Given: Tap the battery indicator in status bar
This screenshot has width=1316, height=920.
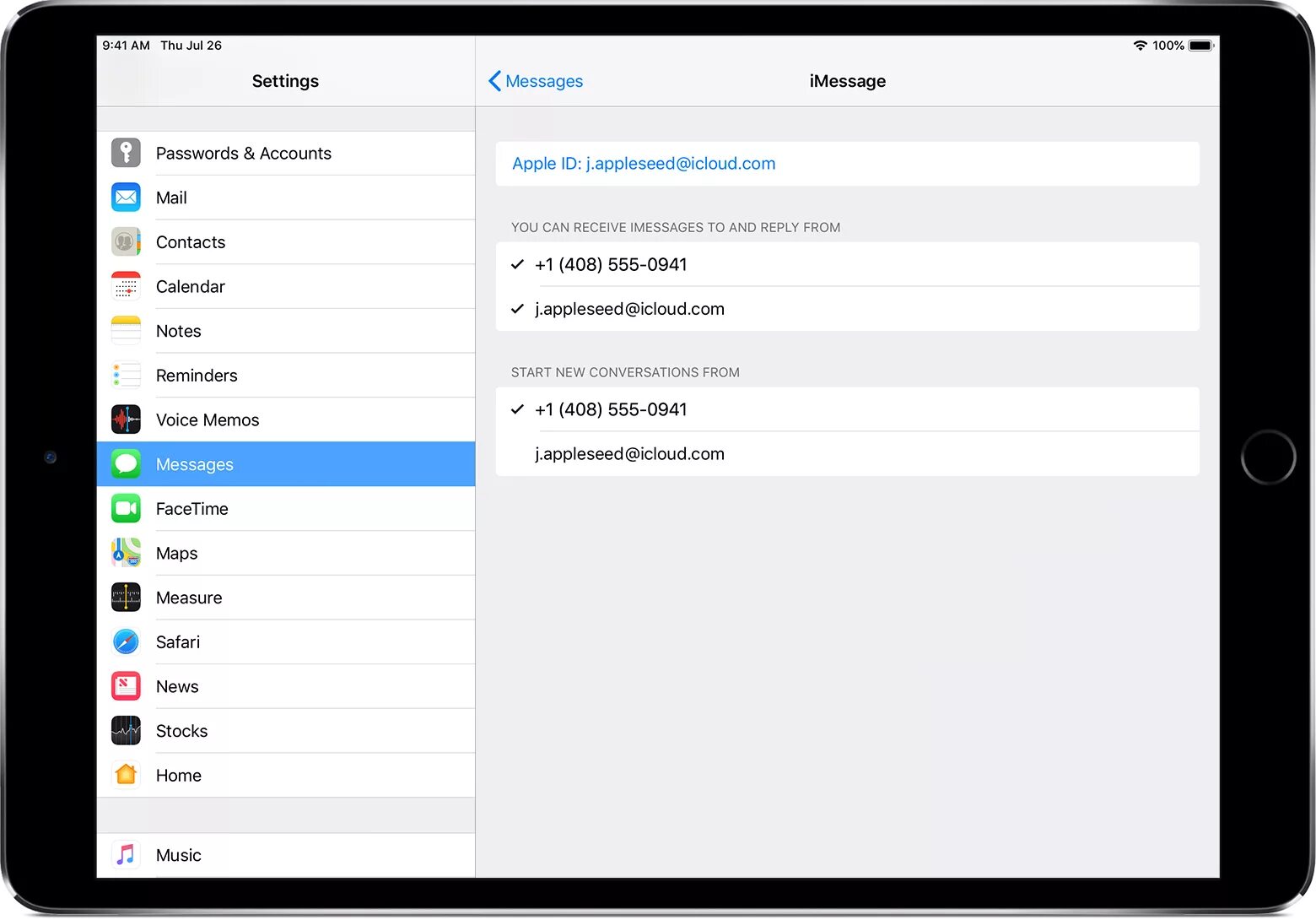Looking at the screenshot, I should pyautogui.click(x=1201, y=46).
